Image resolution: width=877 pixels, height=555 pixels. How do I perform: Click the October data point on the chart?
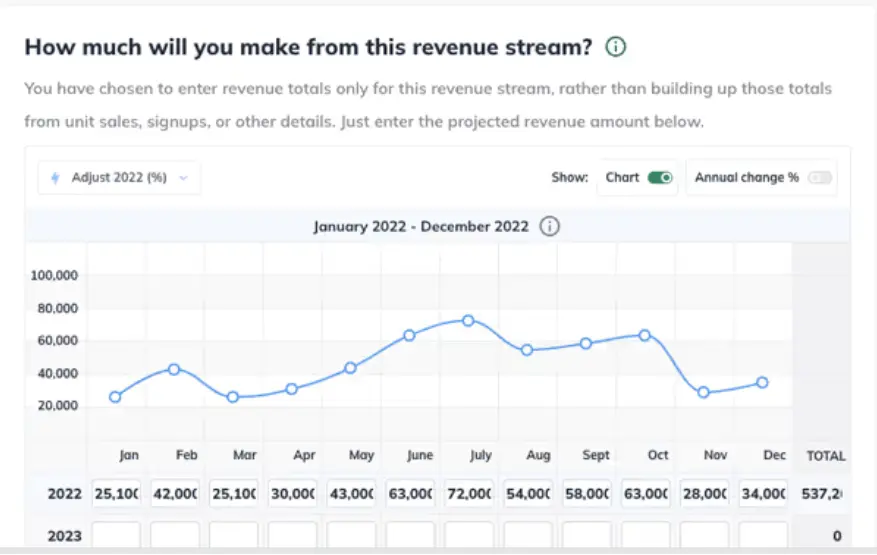coord(645,335)
